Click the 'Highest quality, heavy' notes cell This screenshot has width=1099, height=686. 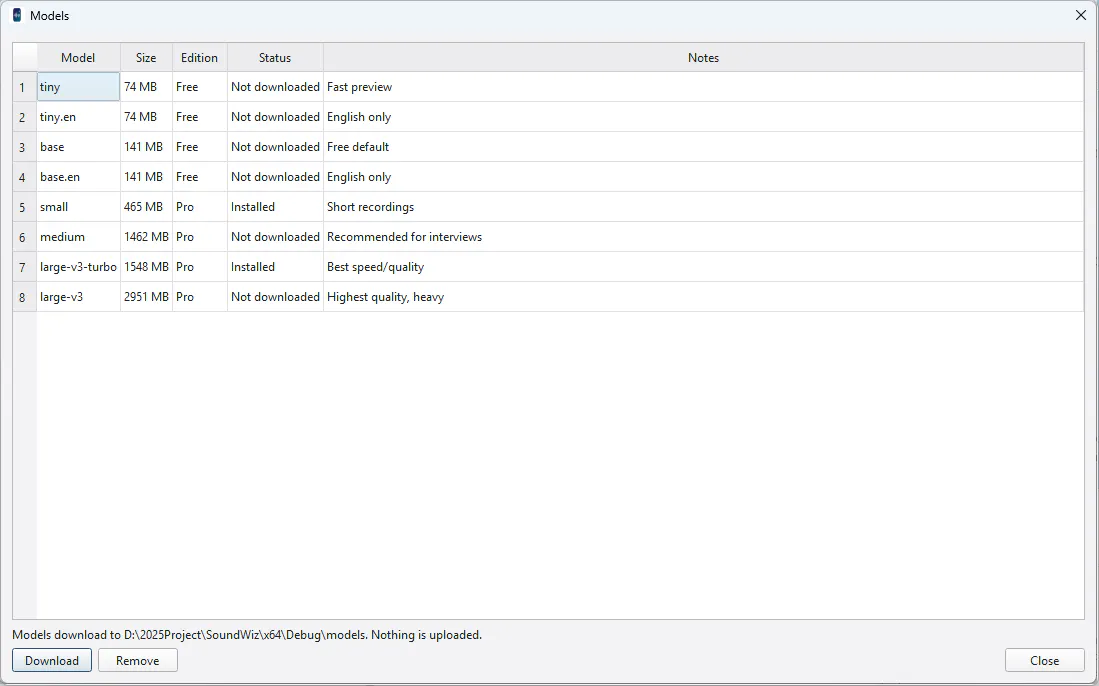click(x=704, y=297)
